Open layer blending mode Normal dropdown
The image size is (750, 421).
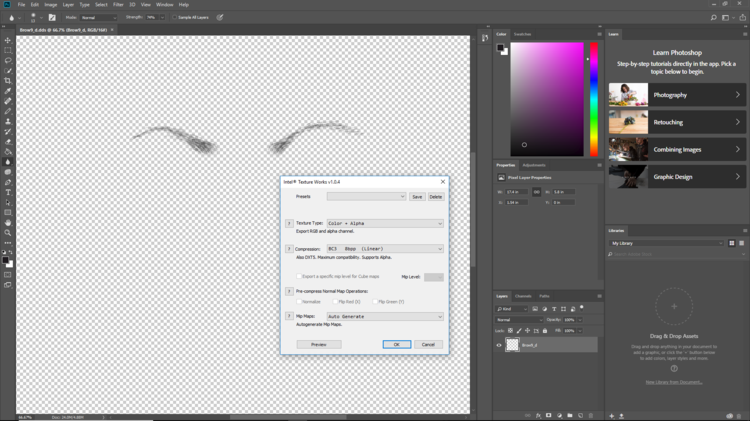click(x=519, y=320)
